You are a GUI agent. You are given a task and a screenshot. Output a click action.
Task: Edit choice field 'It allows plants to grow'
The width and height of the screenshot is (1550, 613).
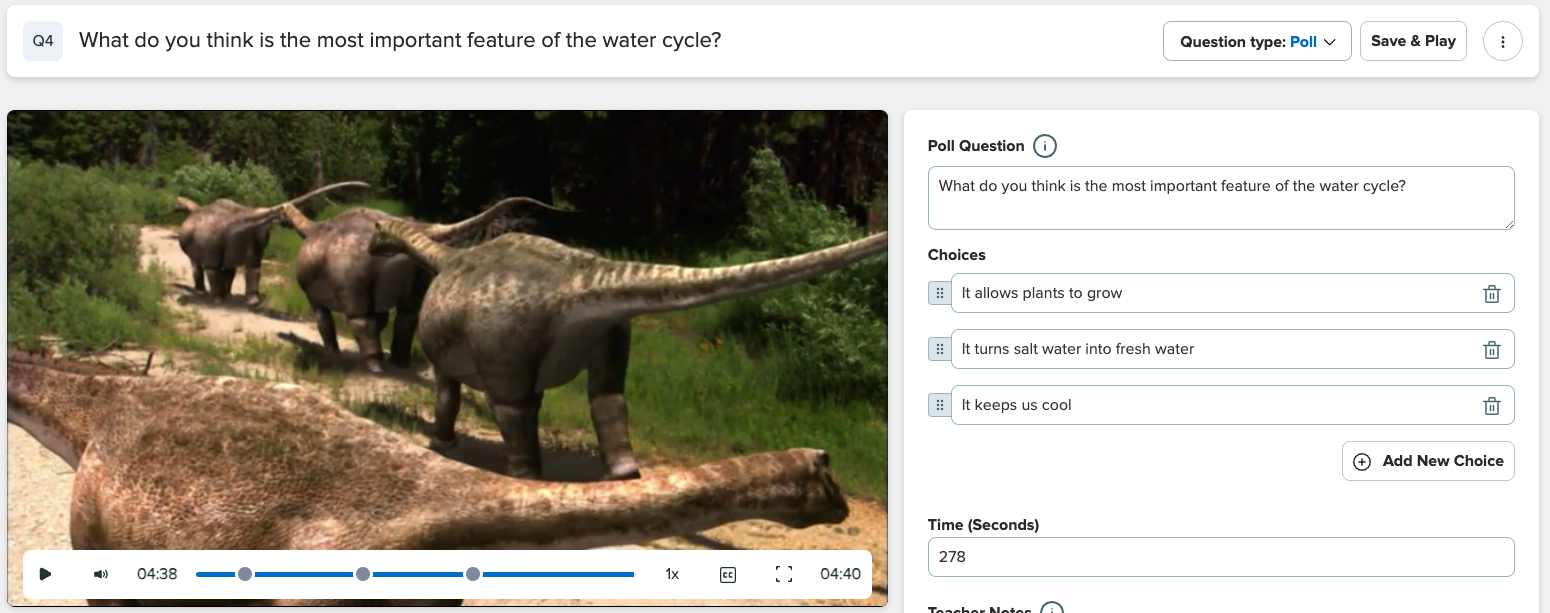(1232, 293)
